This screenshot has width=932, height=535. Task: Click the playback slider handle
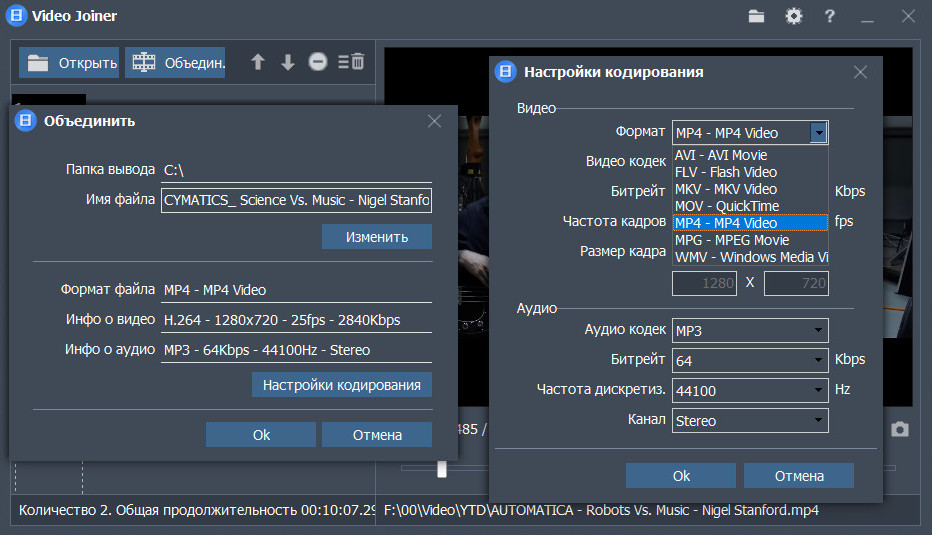440,468
